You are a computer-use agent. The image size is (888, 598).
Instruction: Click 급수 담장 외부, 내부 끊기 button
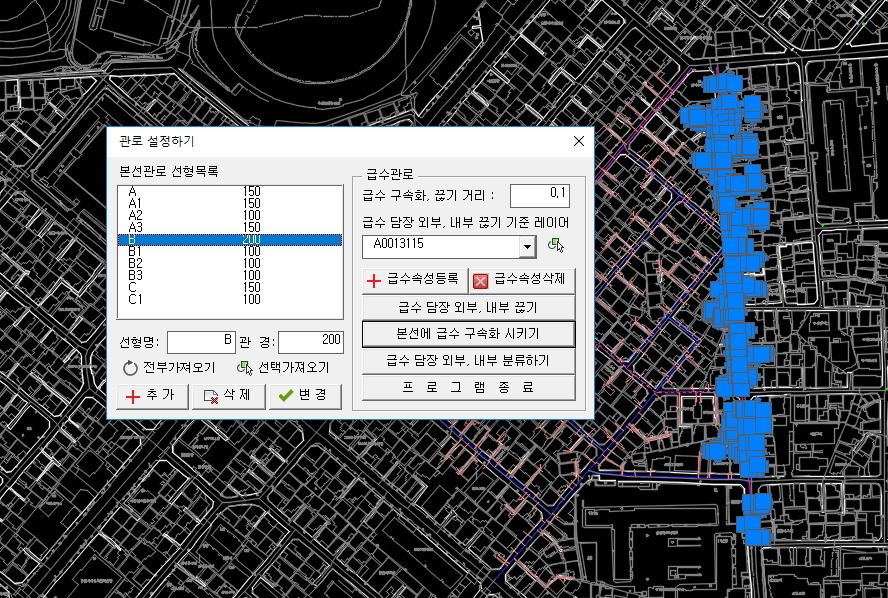tap(468, 307)
